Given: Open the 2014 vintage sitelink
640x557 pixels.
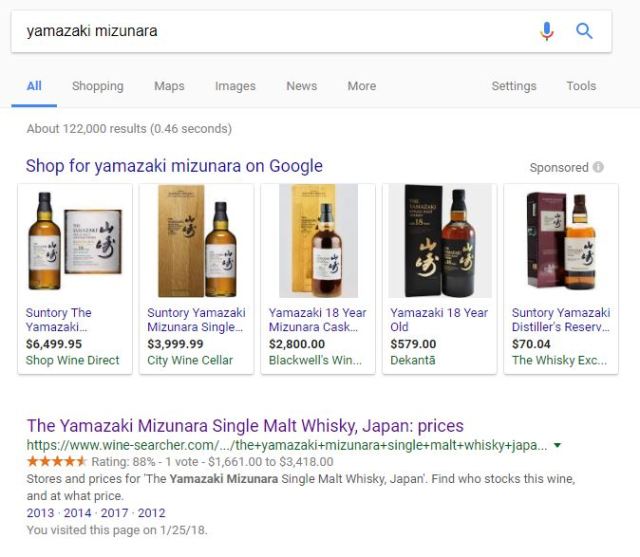Looking at the screenshot, I should coord(78,513).
